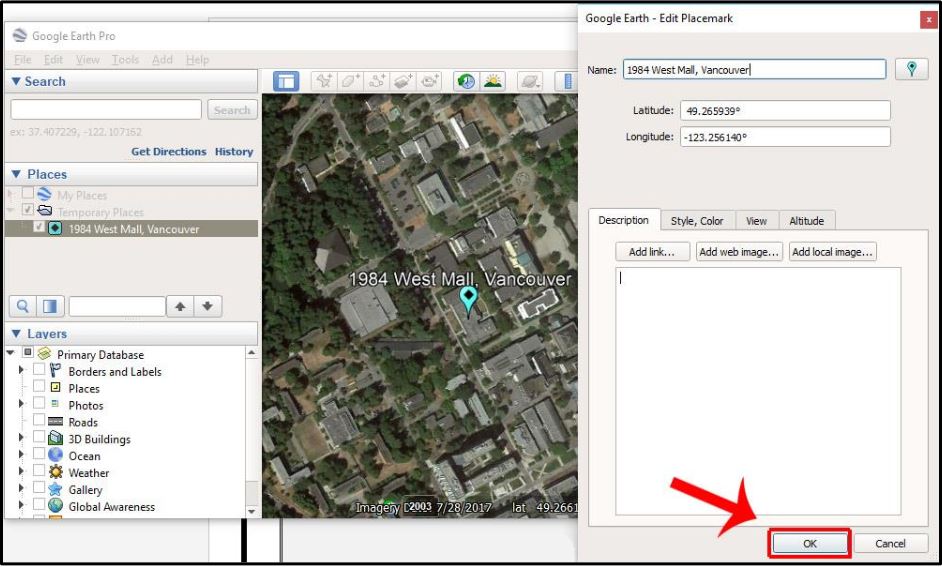Viewport: 942px width, 567px height.
Task: Expand the 3D Buildings layer
Action: (22, 438)
